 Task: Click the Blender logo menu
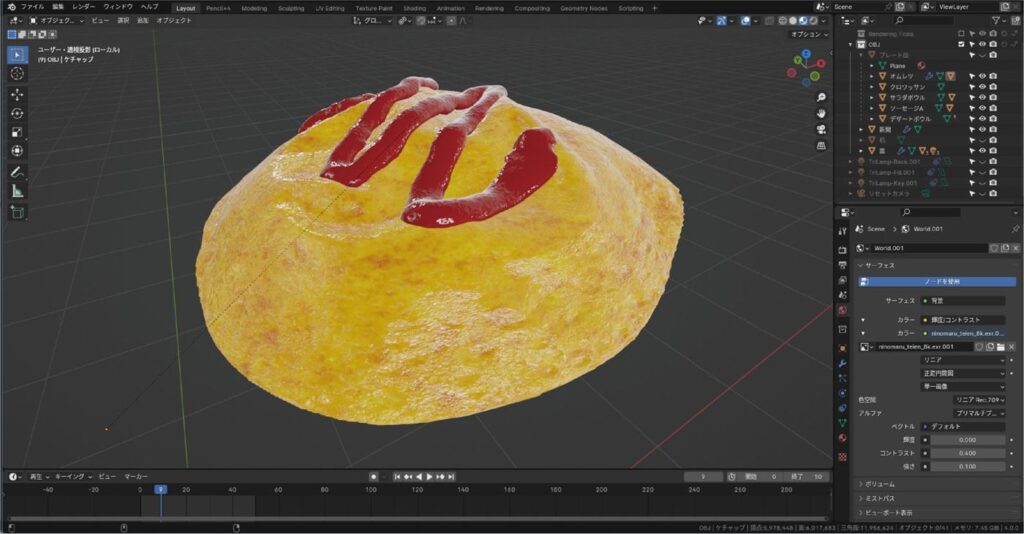pos(11,7)
